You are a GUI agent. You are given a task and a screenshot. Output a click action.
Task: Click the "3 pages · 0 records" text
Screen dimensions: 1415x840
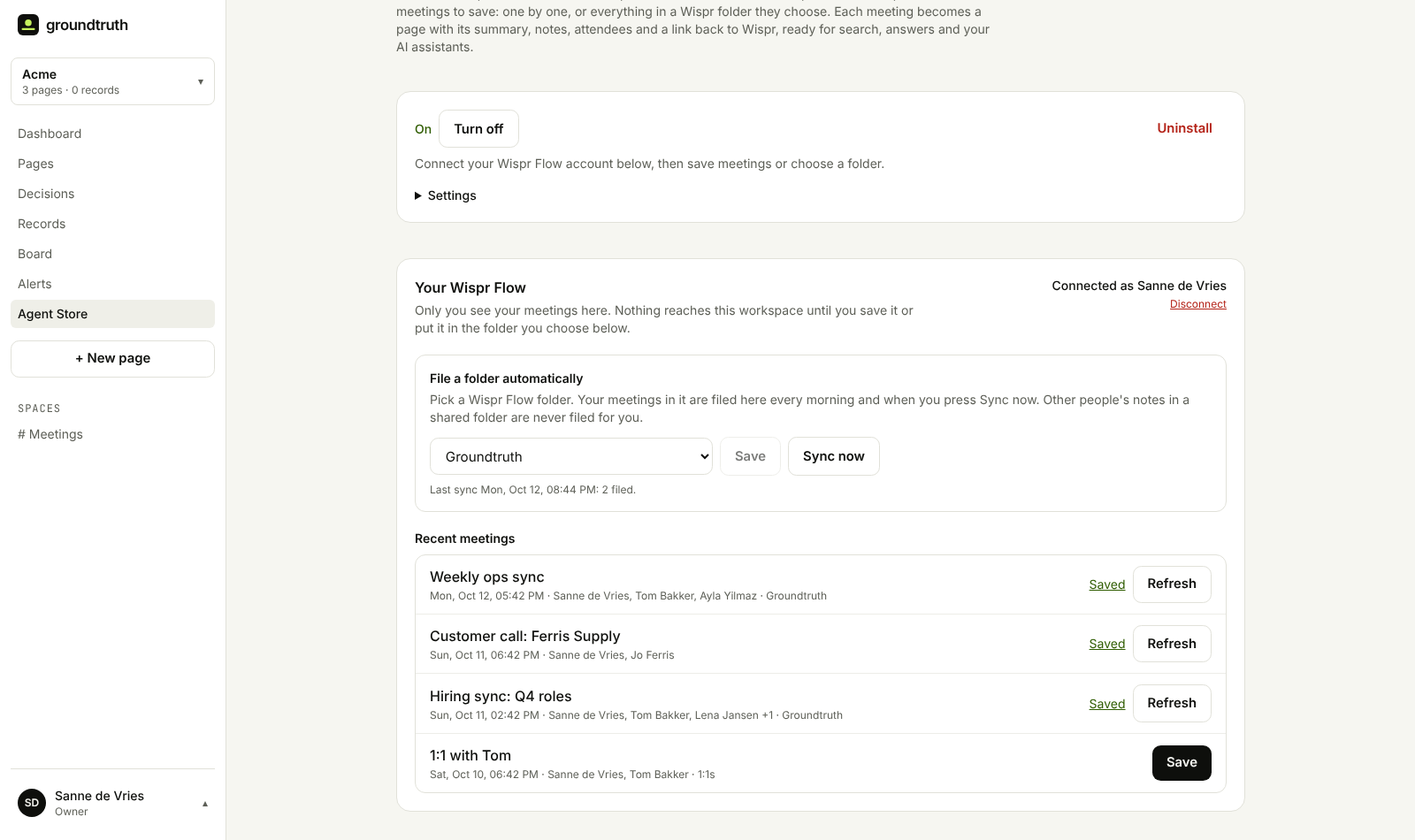[x=71, y=90]
